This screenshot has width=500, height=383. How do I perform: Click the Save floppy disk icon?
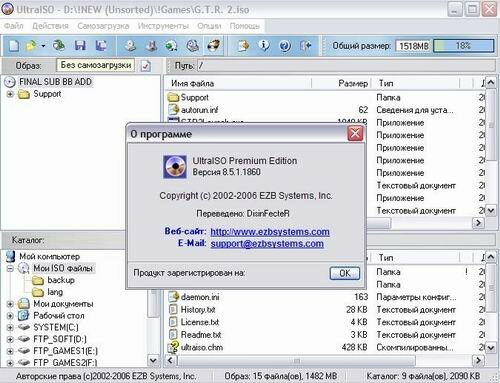click(x=80, y=45)
